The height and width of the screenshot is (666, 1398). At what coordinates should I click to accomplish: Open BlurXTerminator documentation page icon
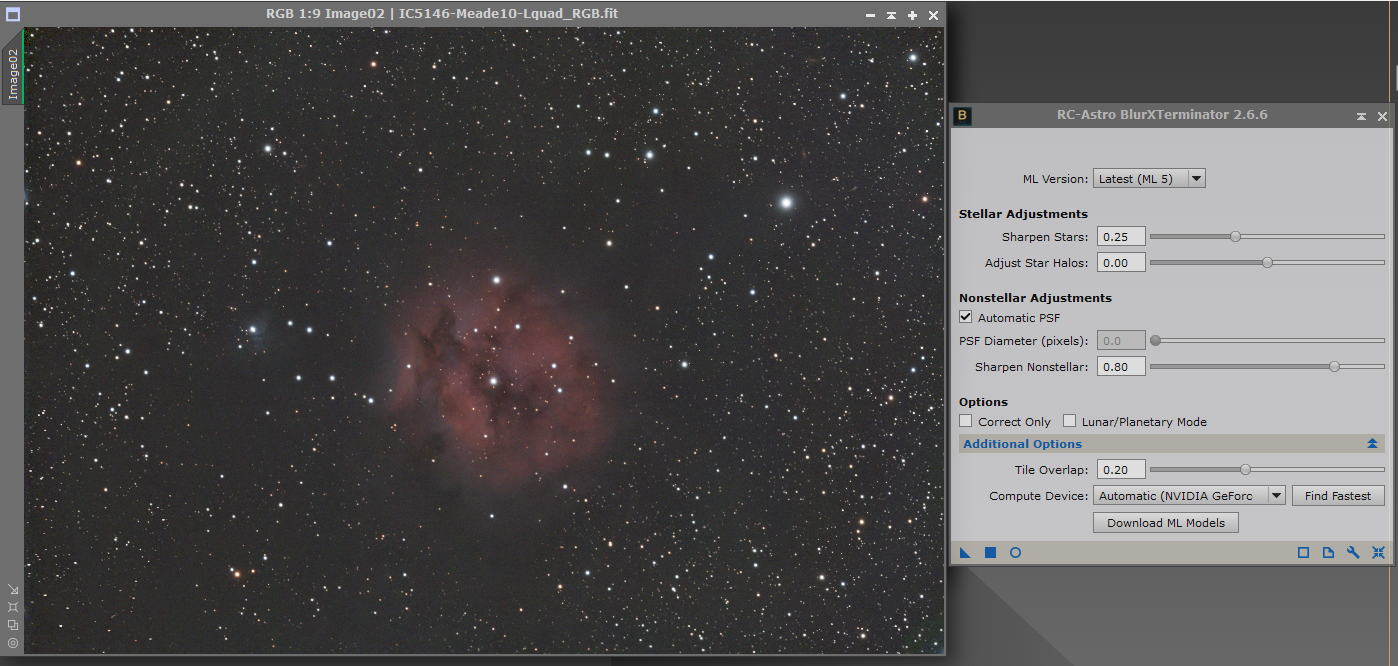pyautogui.click(x=1328, y=552)
